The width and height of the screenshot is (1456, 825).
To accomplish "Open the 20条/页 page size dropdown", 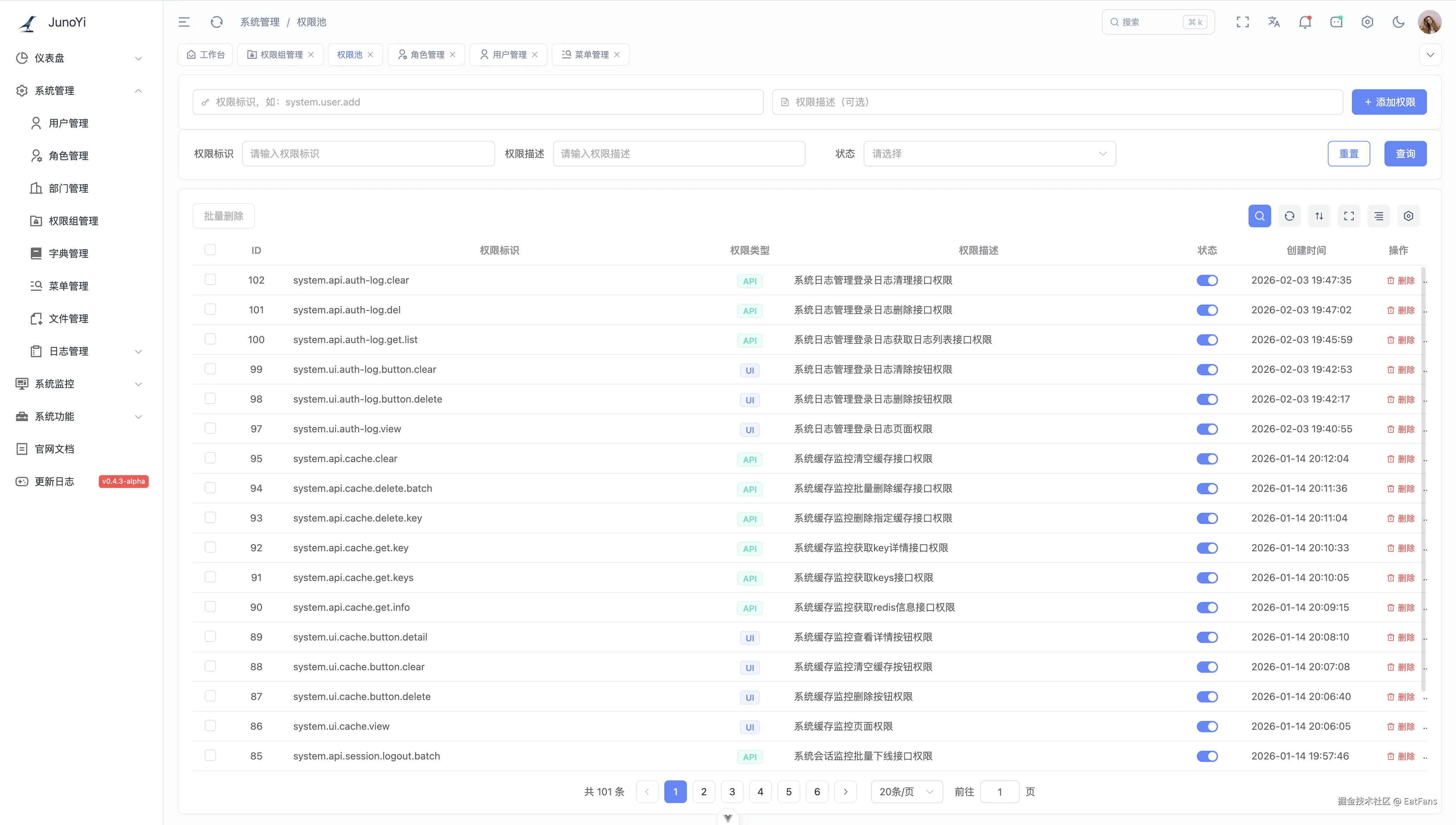I will (x=906, y=792).
